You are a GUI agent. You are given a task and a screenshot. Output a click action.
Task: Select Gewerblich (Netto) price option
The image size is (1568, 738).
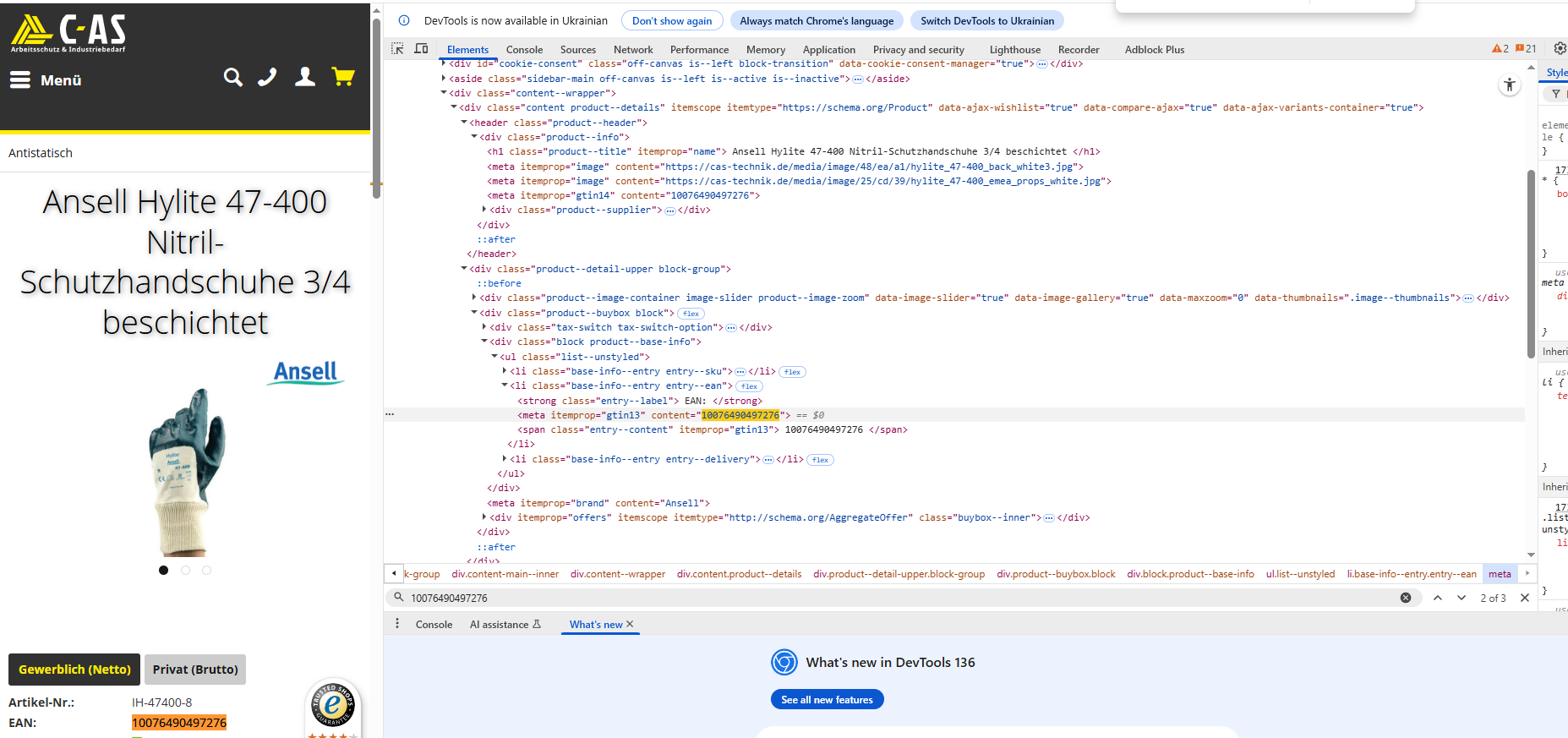click(x=74, y=670)
